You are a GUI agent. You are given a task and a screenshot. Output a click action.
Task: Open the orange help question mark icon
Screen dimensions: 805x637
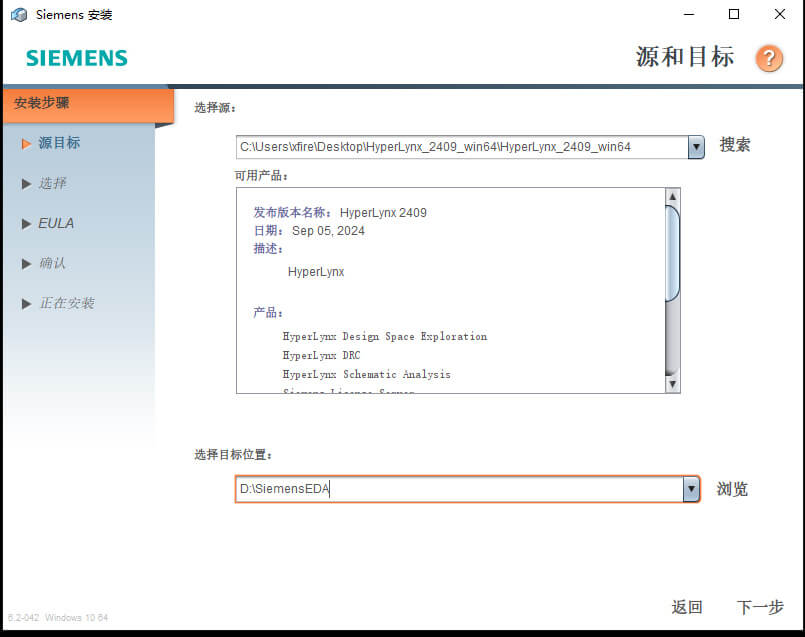point(769,58)
